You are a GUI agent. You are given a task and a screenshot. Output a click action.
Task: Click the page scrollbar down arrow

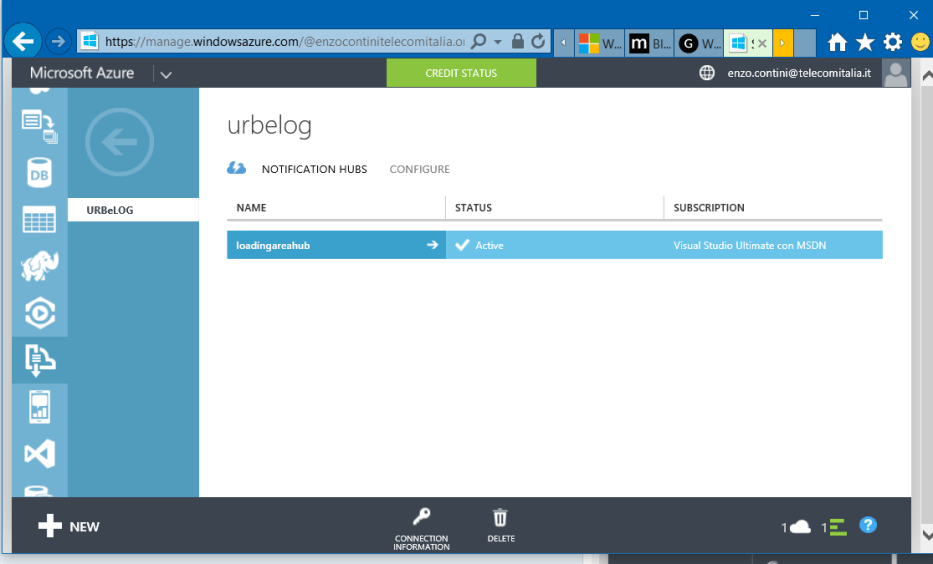click(927, 534)
